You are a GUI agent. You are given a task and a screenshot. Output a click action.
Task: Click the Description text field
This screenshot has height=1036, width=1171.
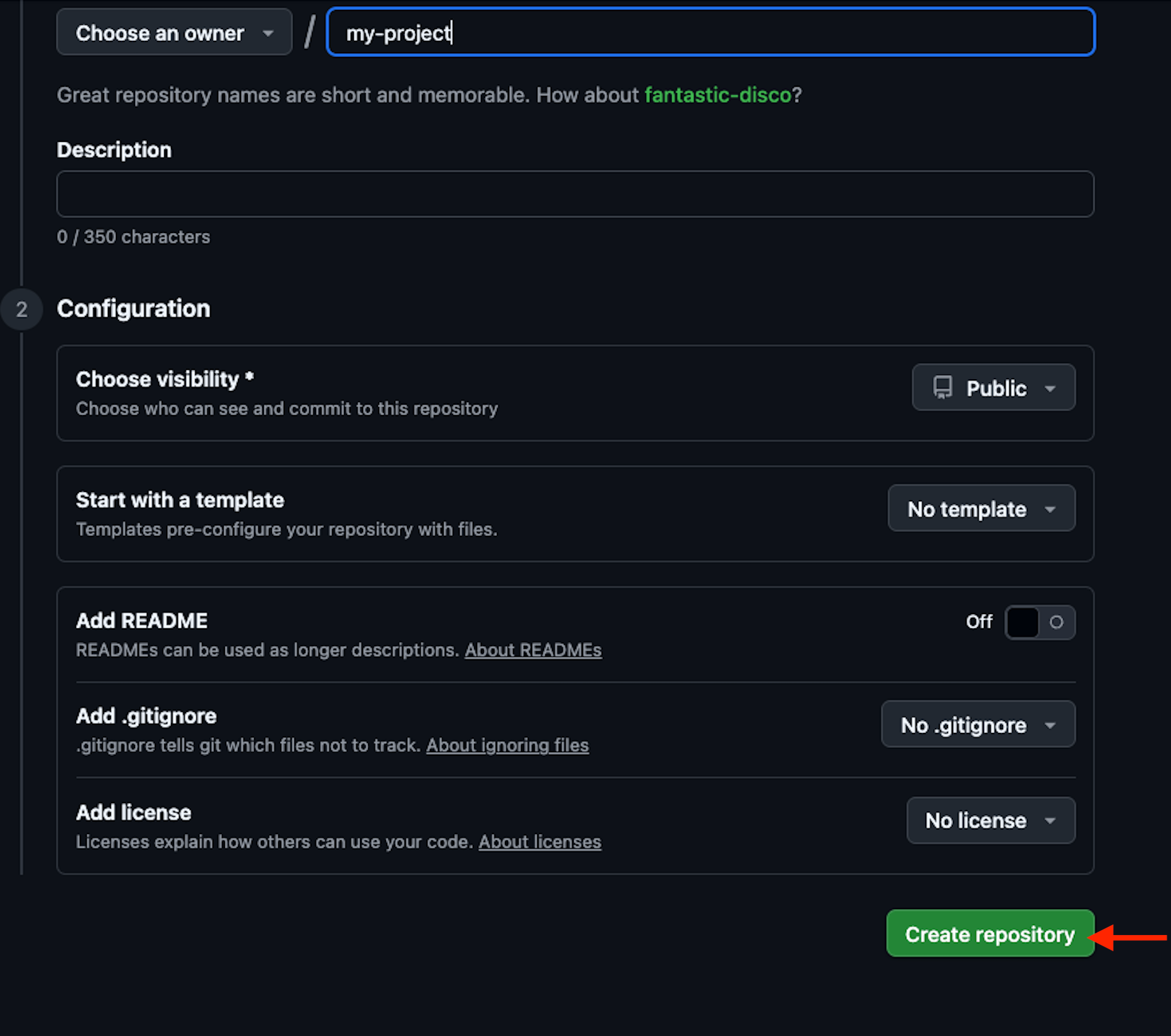(x=575, y=193)
